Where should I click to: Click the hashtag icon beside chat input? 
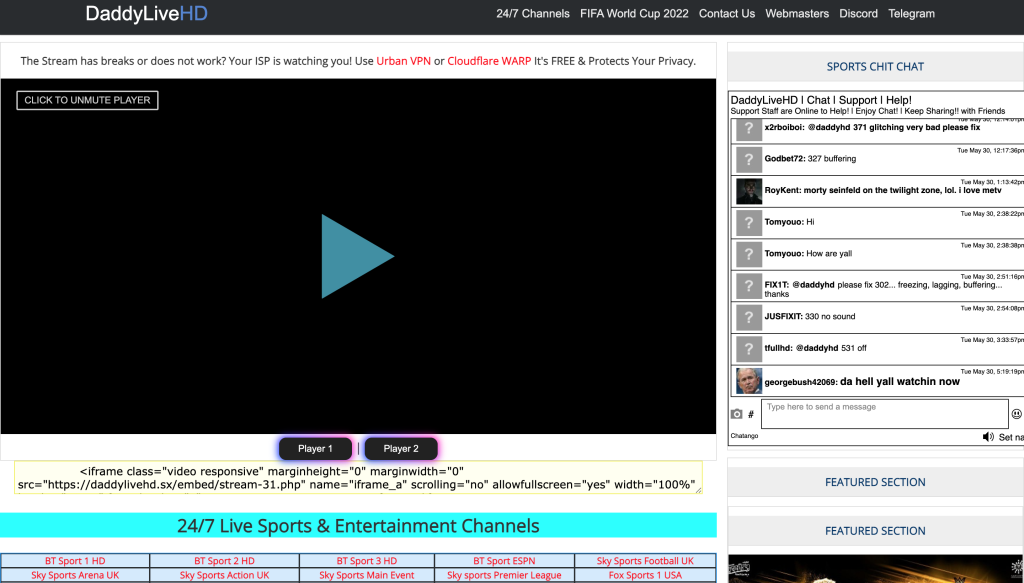pos(751,414)
